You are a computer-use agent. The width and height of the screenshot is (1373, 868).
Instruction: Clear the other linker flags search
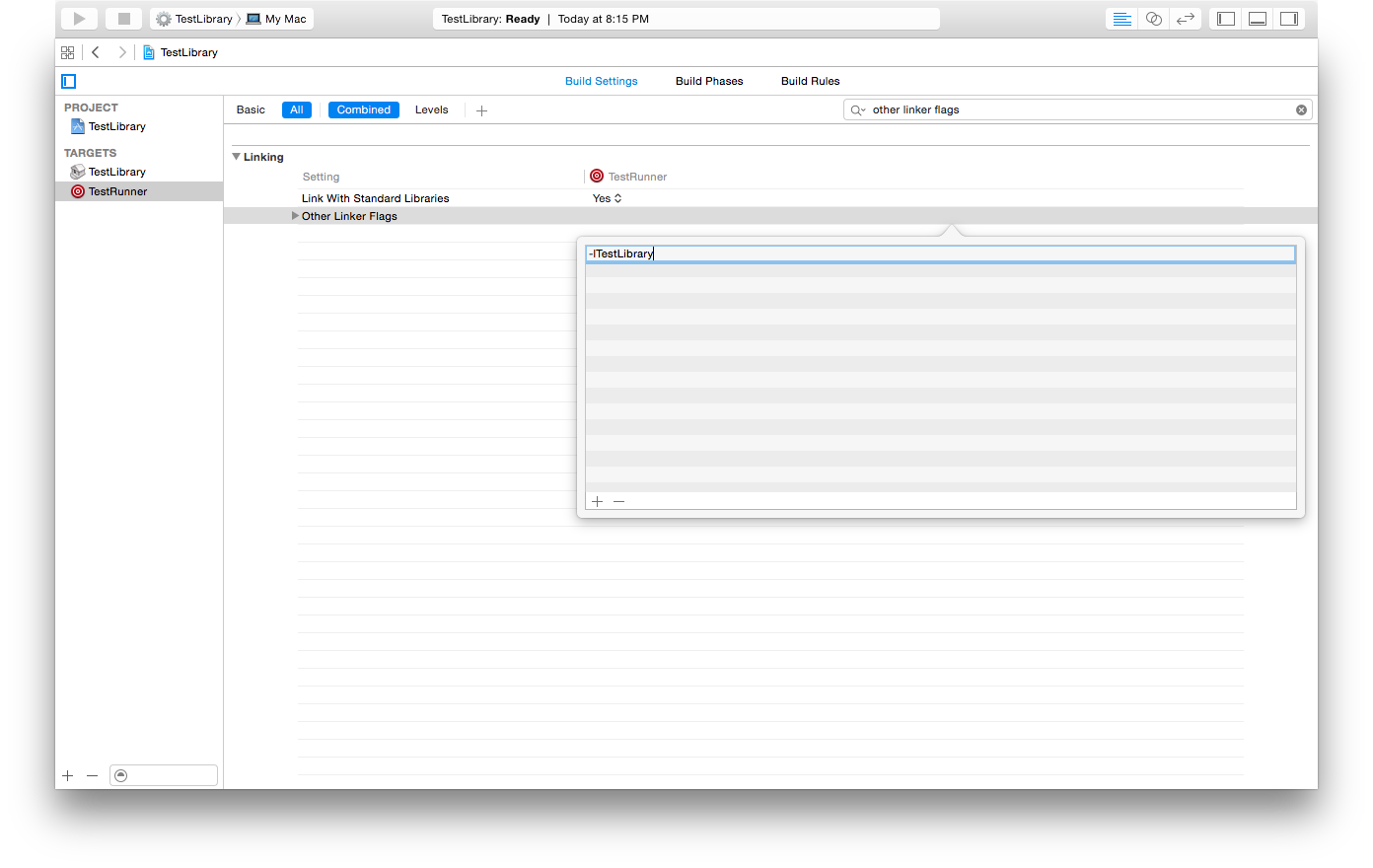(1301, 109)
